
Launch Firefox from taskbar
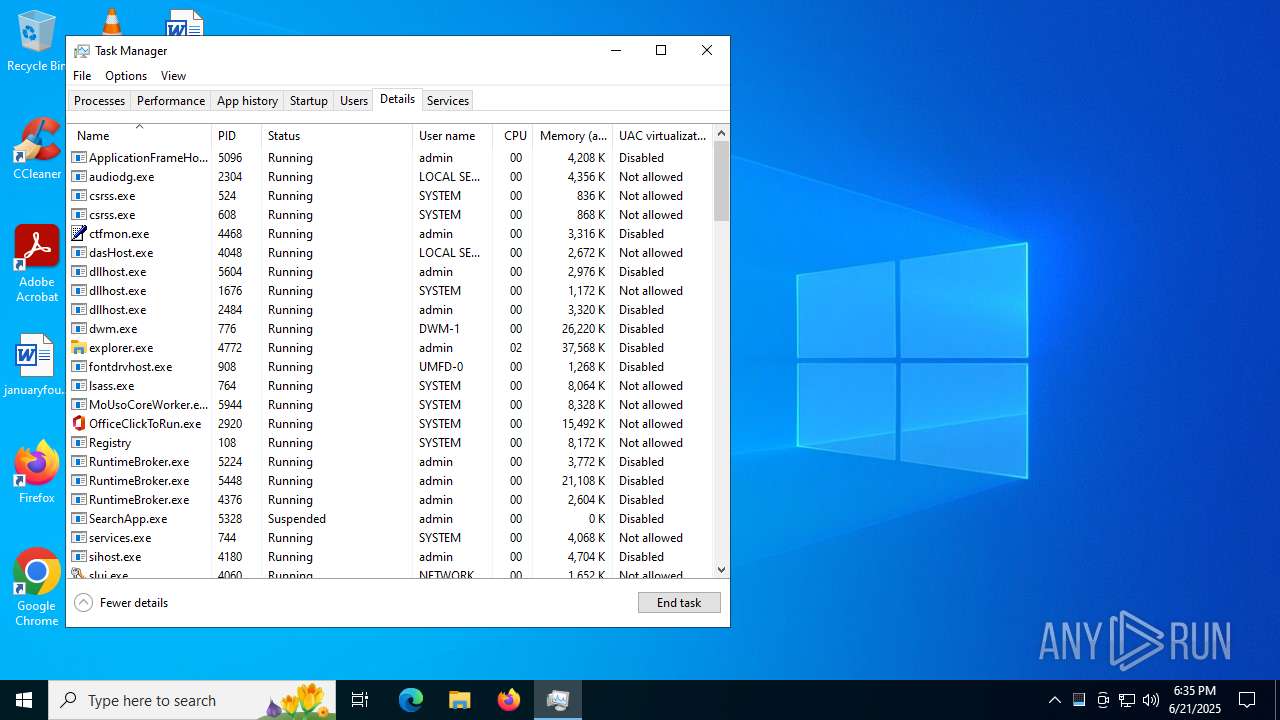pyautogui.click(x=509, y=700)
